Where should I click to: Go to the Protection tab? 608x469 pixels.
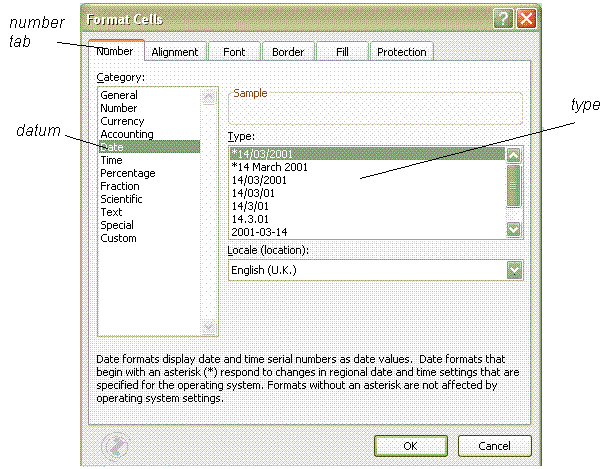(401, 52)
